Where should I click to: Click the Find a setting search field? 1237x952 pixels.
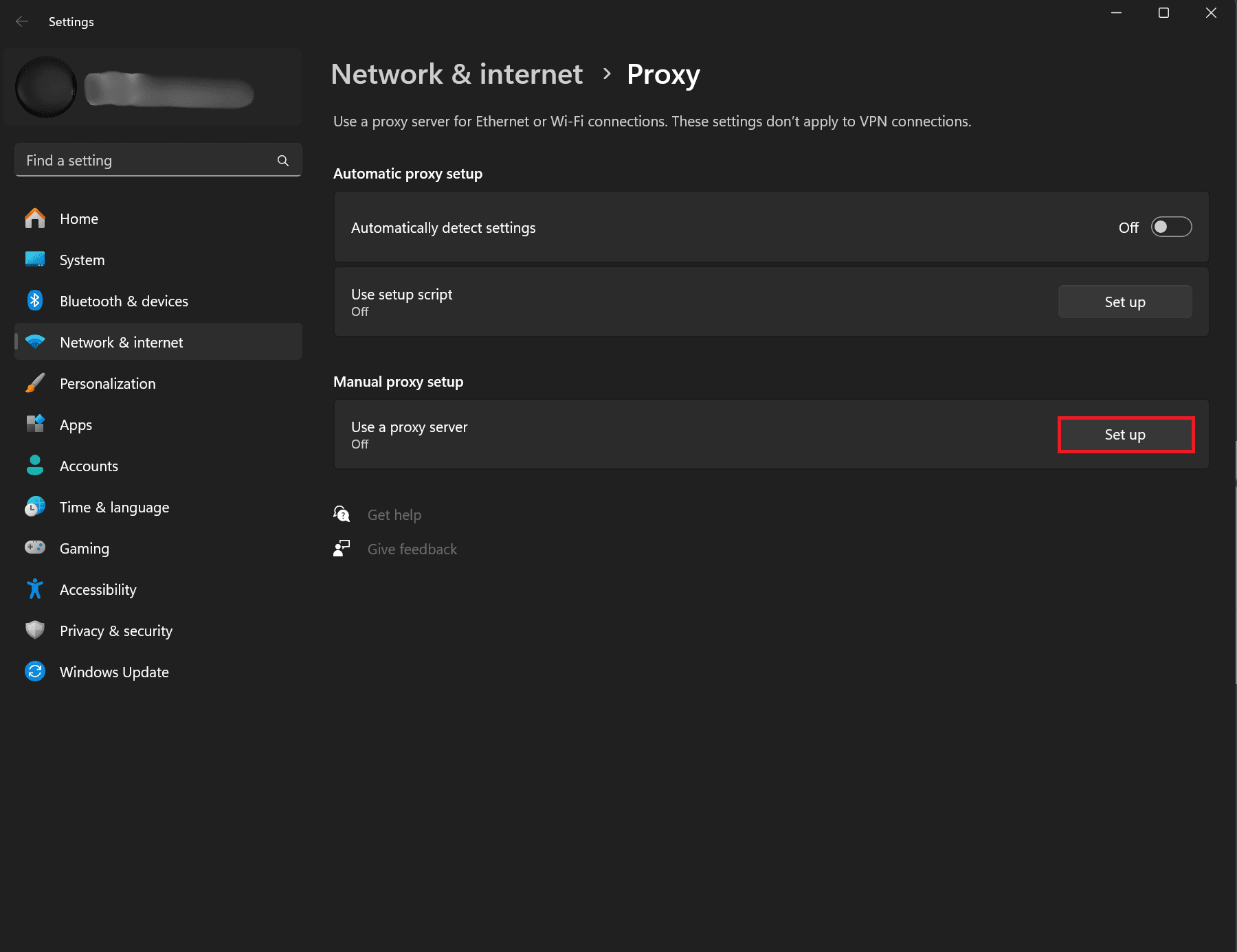pos(137,160)
